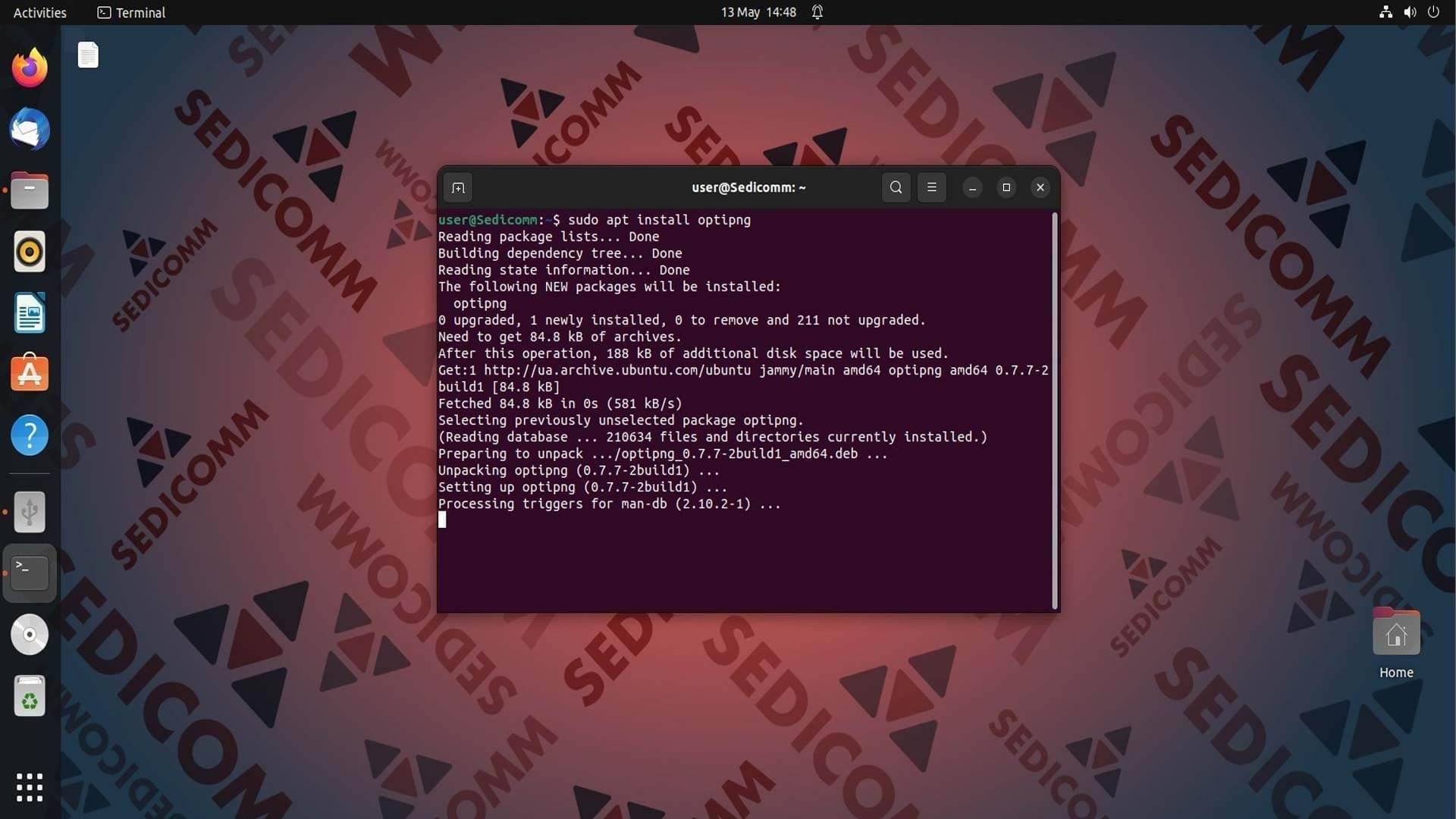Add a new terminal tab

[458, 187]
